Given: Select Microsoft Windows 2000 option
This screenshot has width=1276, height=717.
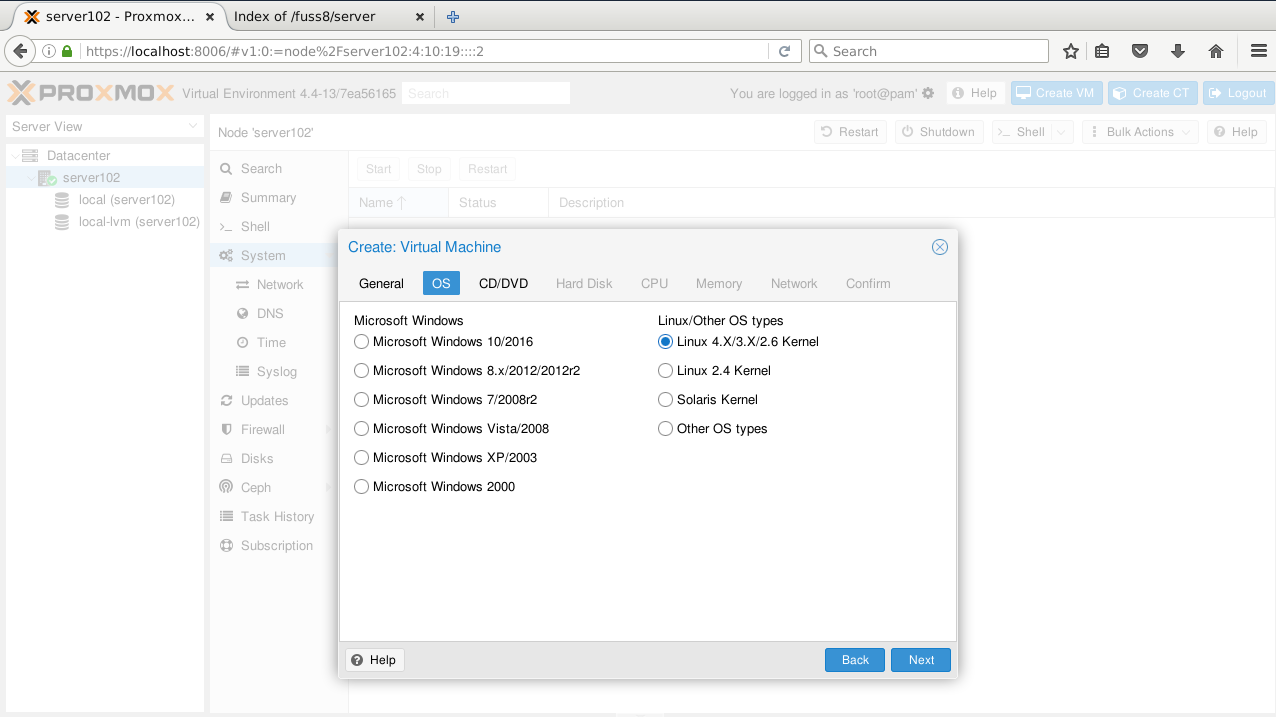Looking at the screenshot, I should [x=361, y=487].
